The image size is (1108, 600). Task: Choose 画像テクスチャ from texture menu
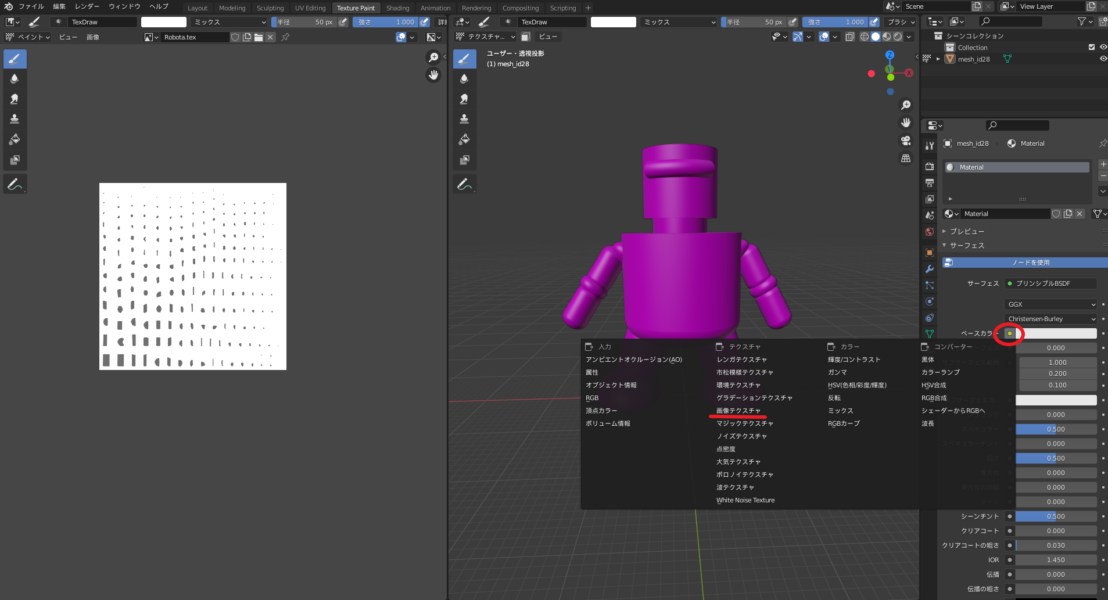738,411
